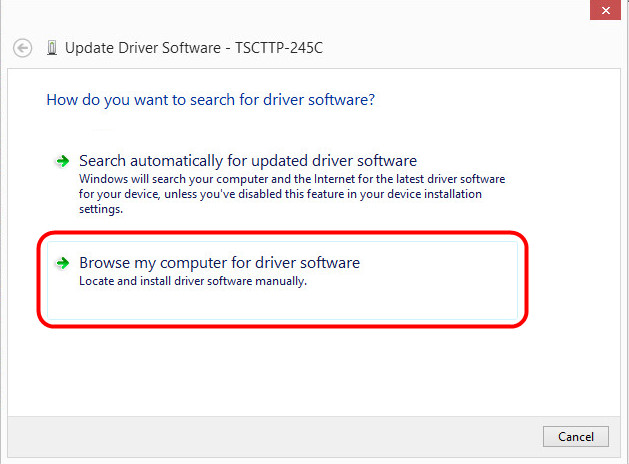Click the device icon in the title
Screen dimensions: 629x464
pos(51,47)
